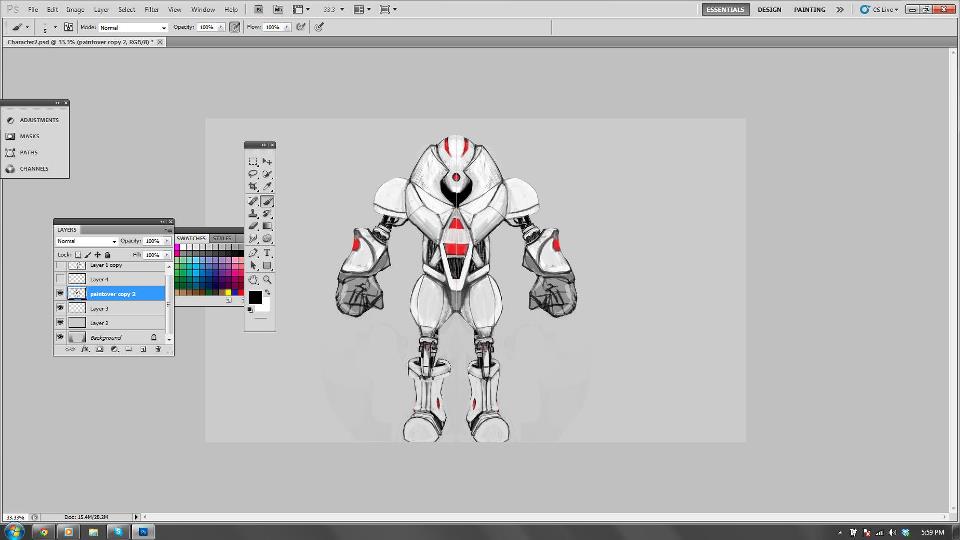
Task: Click the black foreground color swatch
Action: [x=255, y=297]
